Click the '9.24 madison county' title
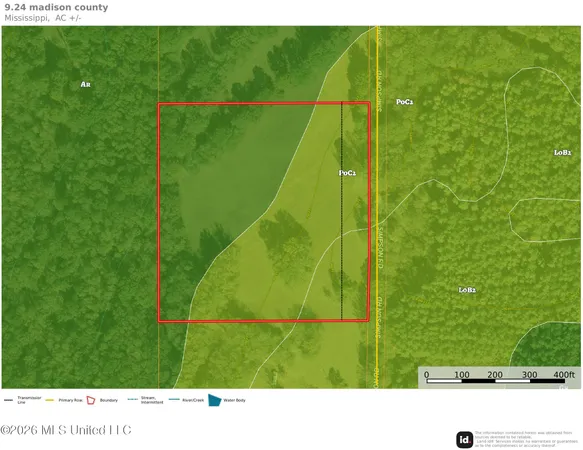Image resolution: width=583 pixels, height=450 pixels. 56,7
